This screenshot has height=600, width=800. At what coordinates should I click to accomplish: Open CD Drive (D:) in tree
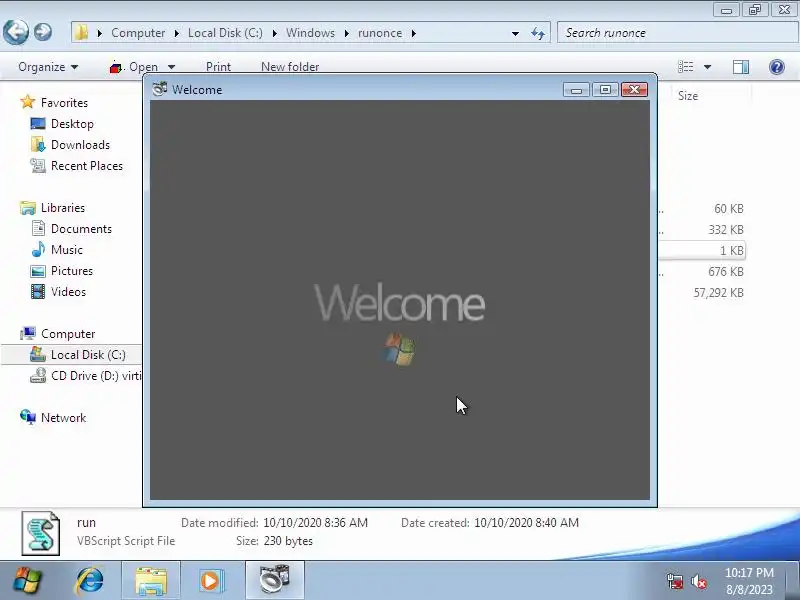(86, 376)
